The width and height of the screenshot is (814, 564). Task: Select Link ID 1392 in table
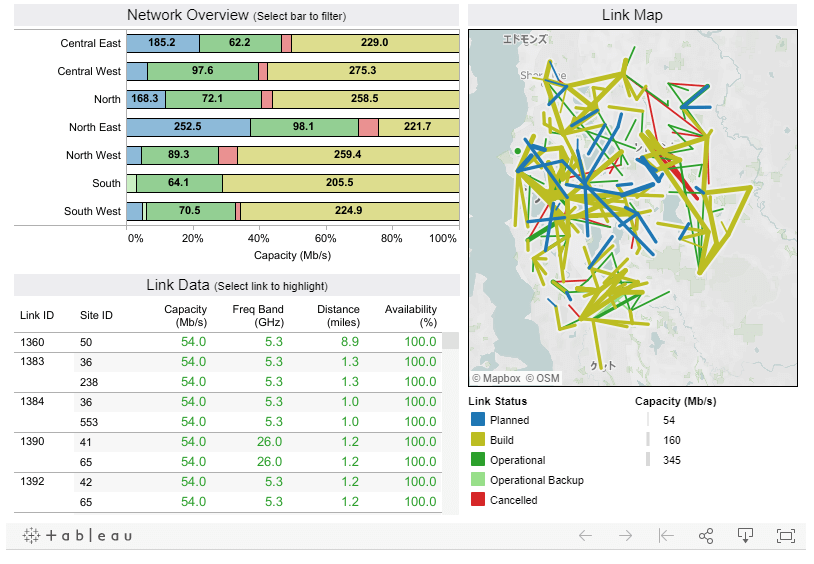pos(32,481)
